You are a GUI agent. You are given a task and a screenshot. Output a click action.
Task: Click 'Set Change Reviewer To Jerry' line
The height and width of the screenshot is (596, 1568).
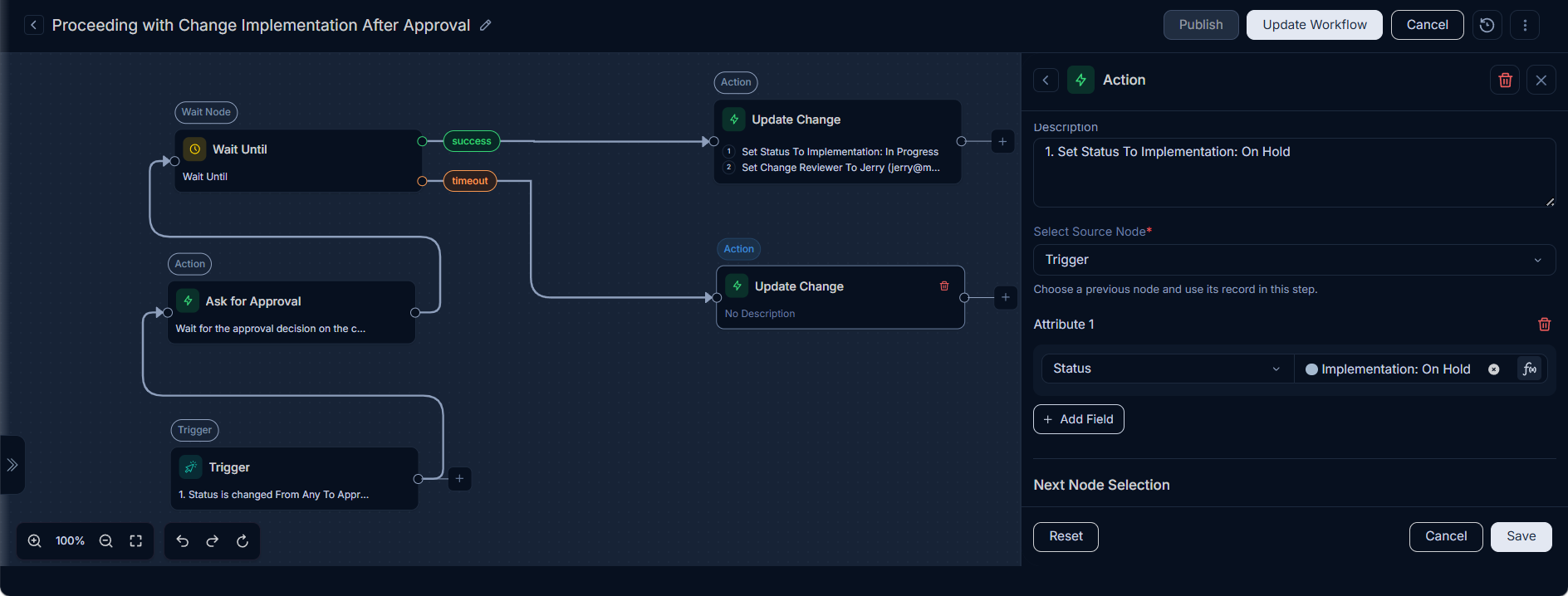(x=840, y=168)
